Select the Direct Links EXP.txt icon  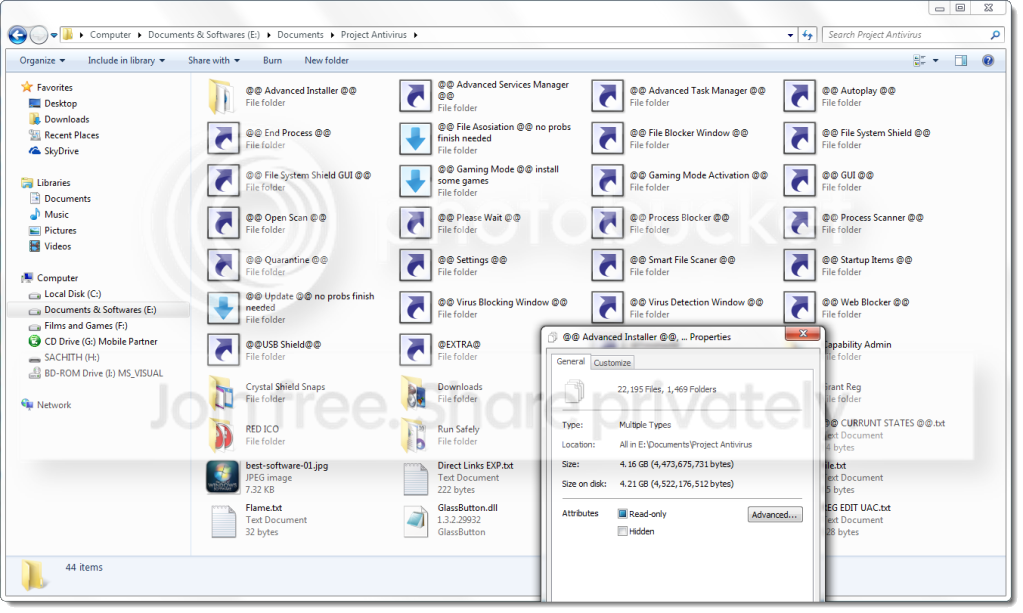[416, 478]
